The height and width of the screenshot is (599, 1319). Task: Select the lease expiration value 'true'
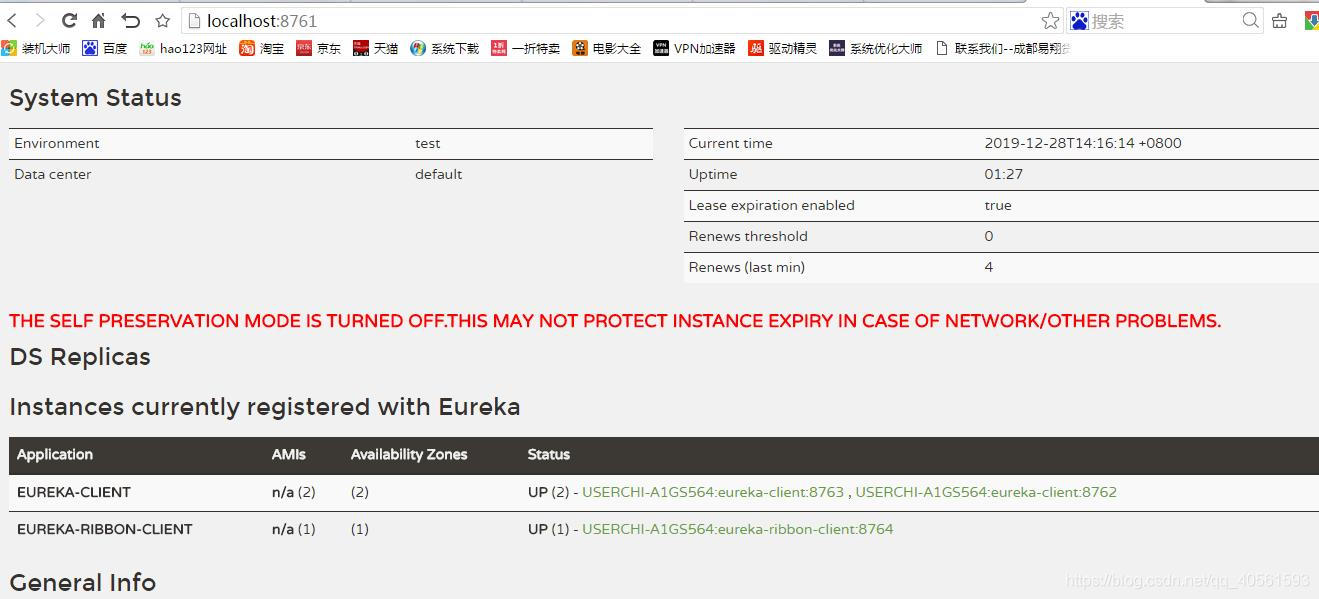(998, 205)
